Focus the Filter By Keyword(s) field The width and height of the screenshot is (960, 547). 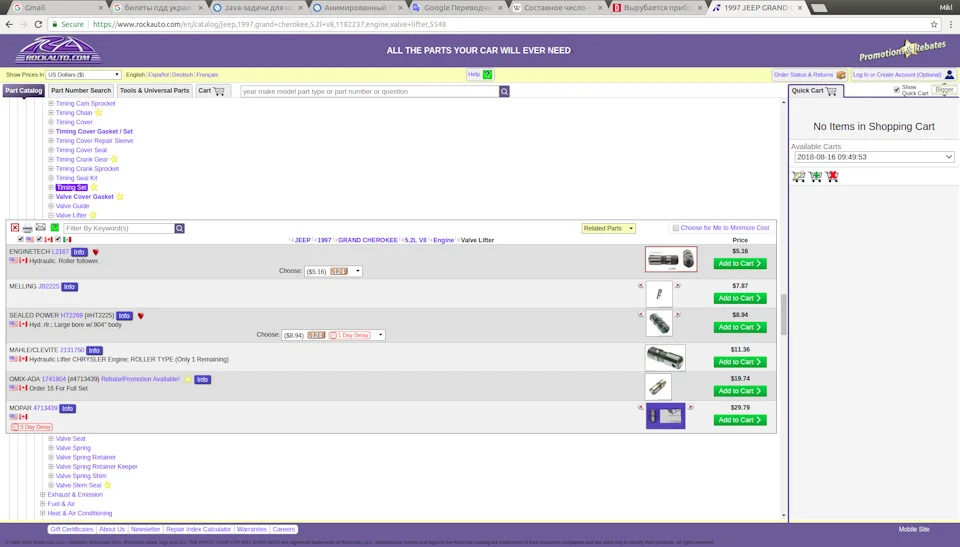pyautogui.click(x=119, y=228)
